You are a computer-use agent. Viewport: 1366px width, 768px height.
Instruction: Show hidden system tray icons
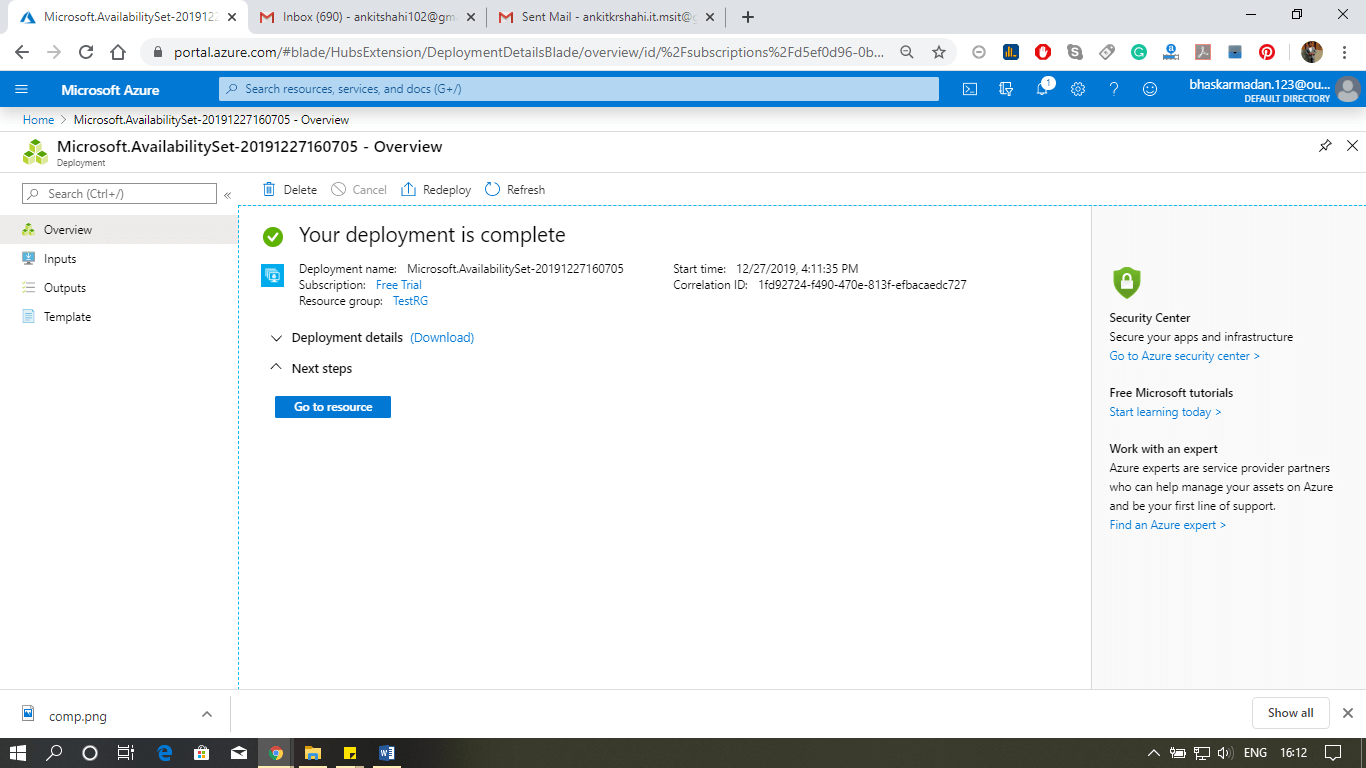pos(1153,753)
